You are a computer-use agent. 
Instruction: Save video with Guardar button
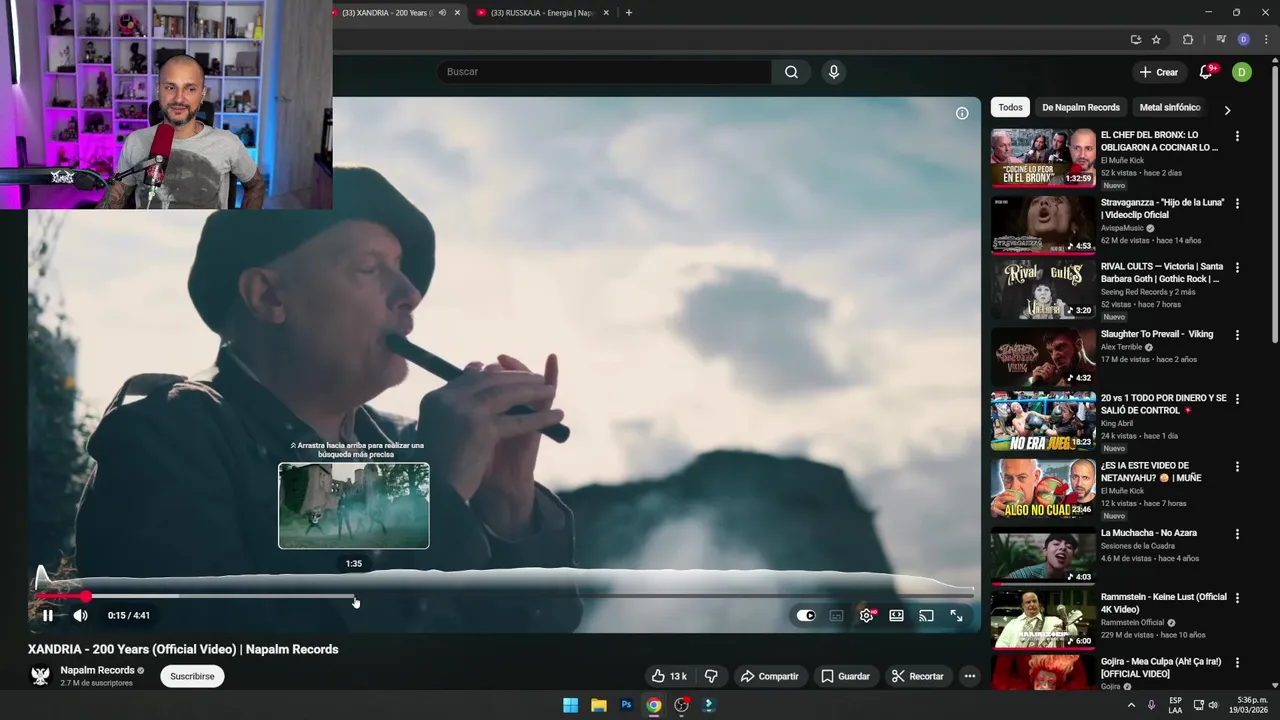coord(845,676)
